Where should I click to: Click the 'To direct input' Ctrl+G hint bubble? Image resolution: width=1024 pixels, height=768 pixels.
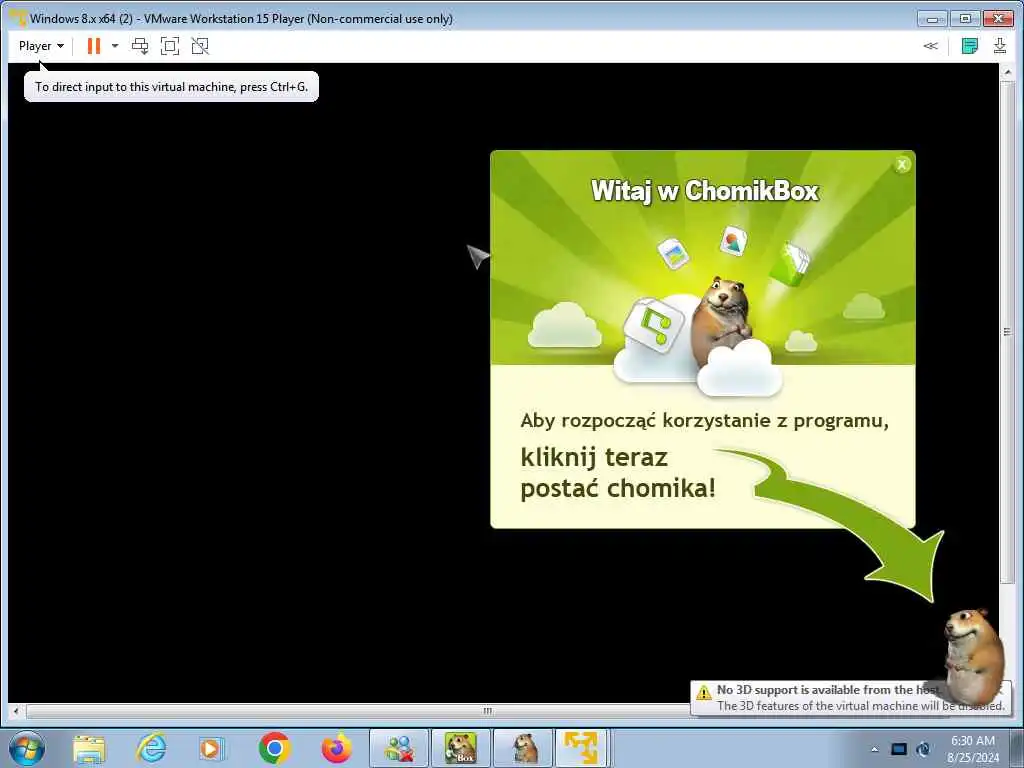[x=171, y=86]
